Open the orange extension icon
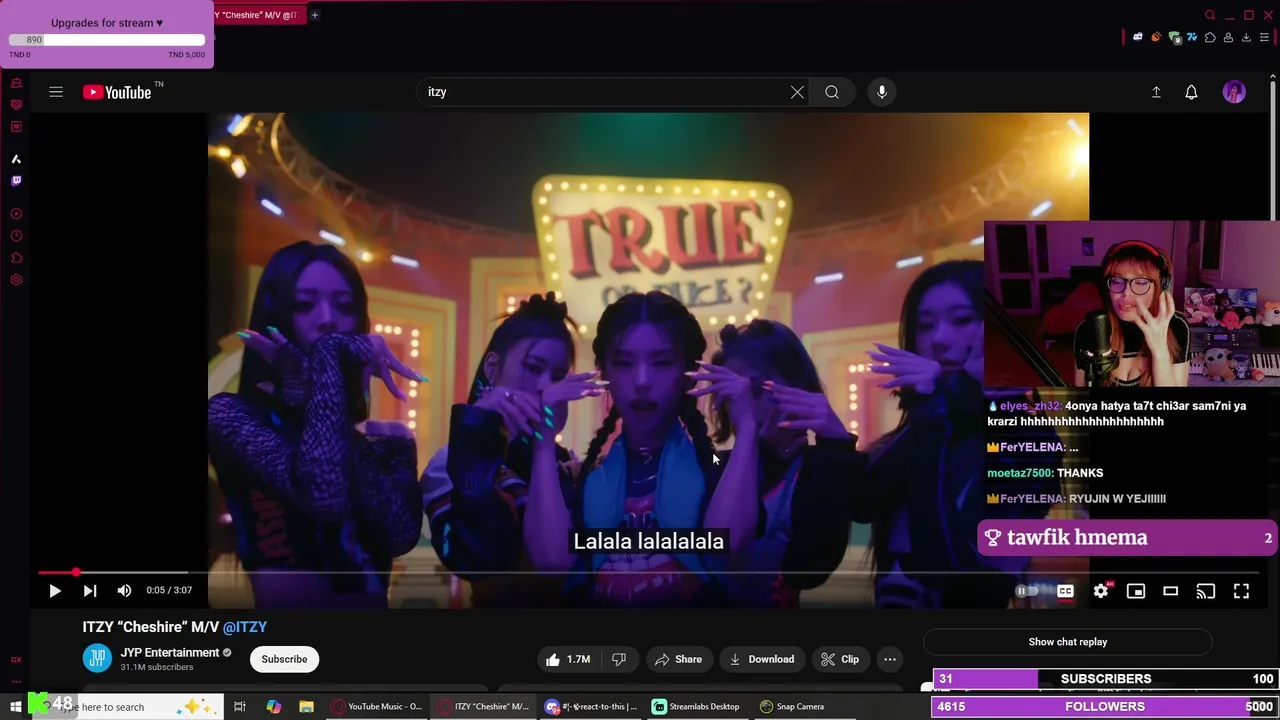Viewport: 1280px width, 720px height. 1156,37
